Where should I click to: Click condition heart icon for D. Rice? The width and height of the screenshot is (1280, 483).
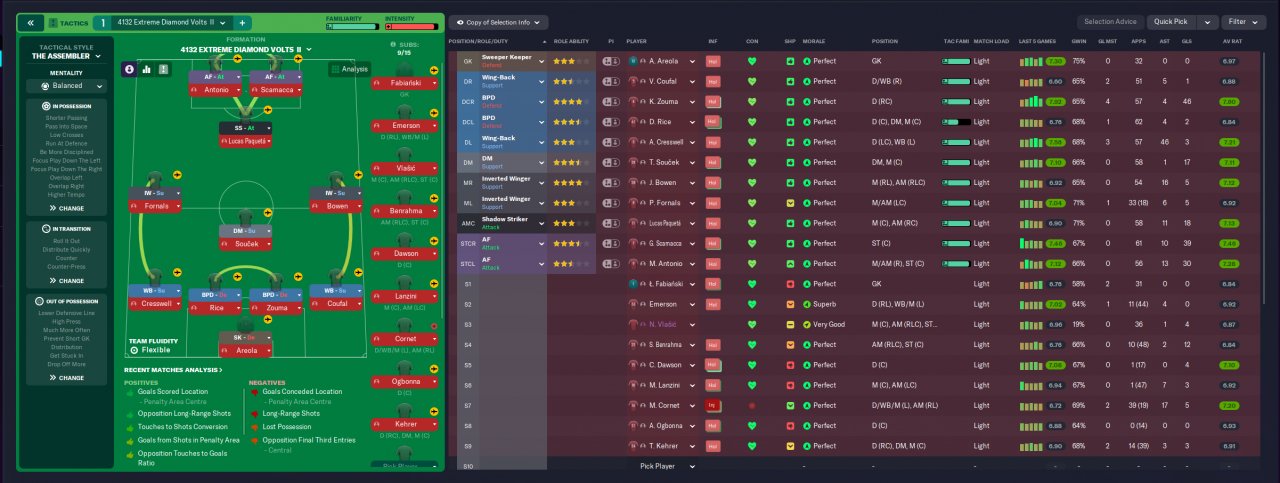click(x=752, y=122)
